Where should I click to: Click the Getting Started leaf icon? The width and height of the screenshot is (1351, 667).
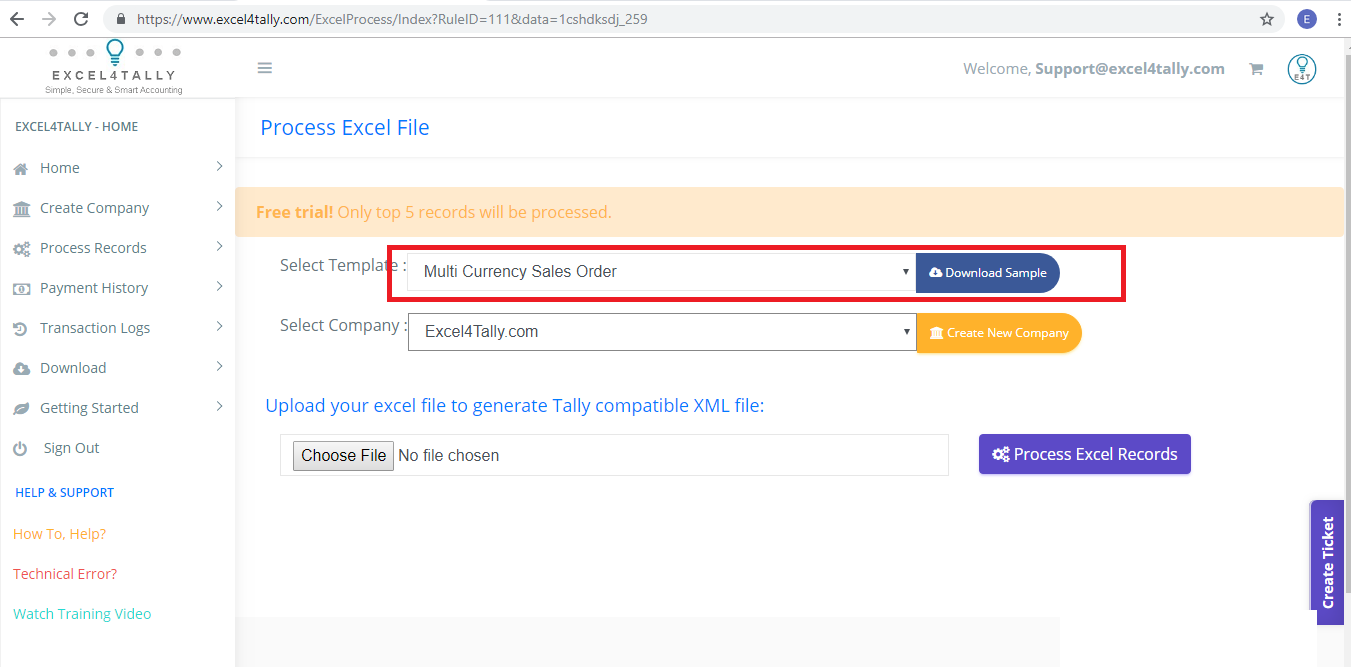click(x=21, y=409)
